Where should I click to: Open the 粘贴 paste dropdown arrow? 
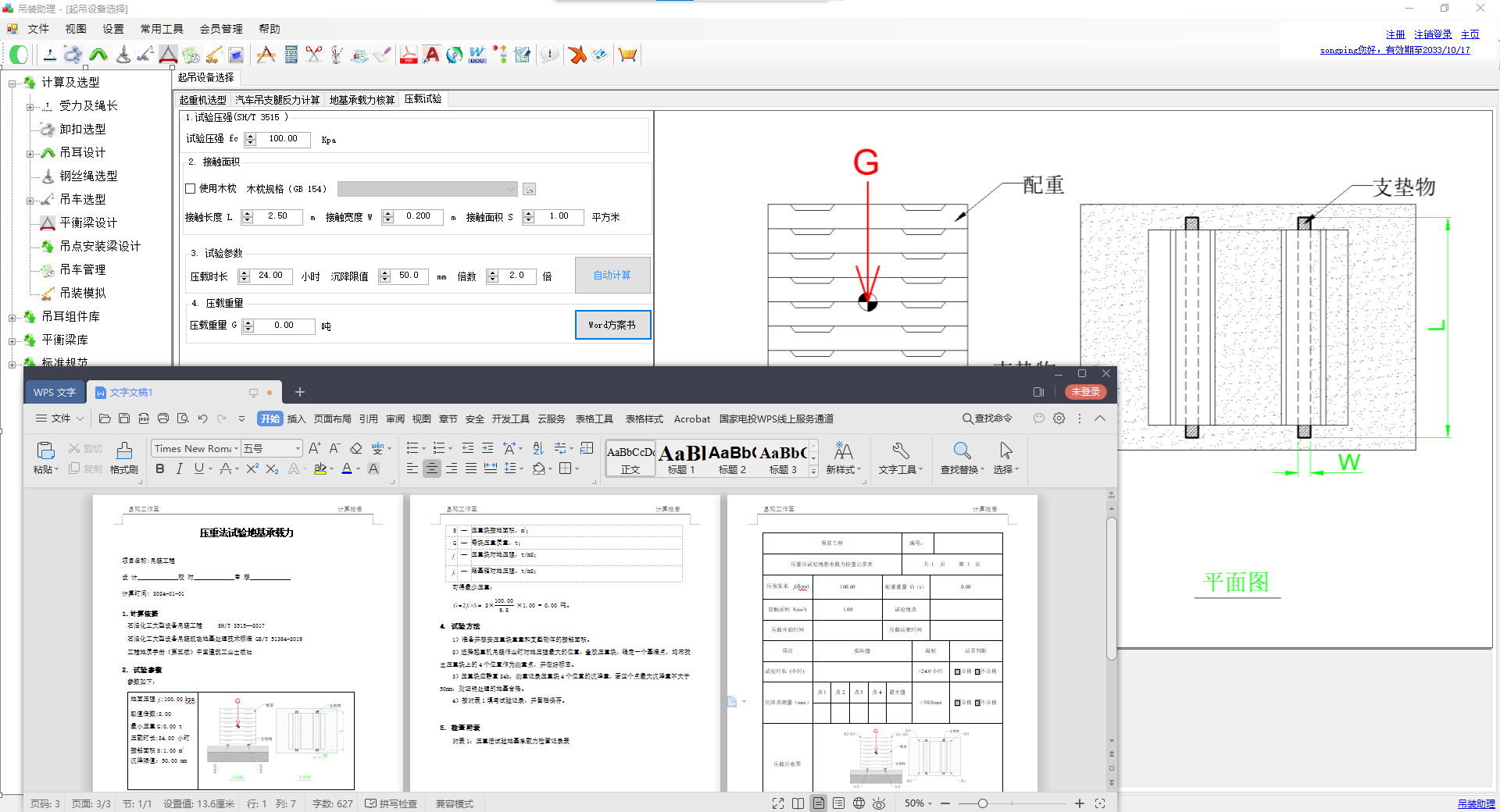(56, 470)
